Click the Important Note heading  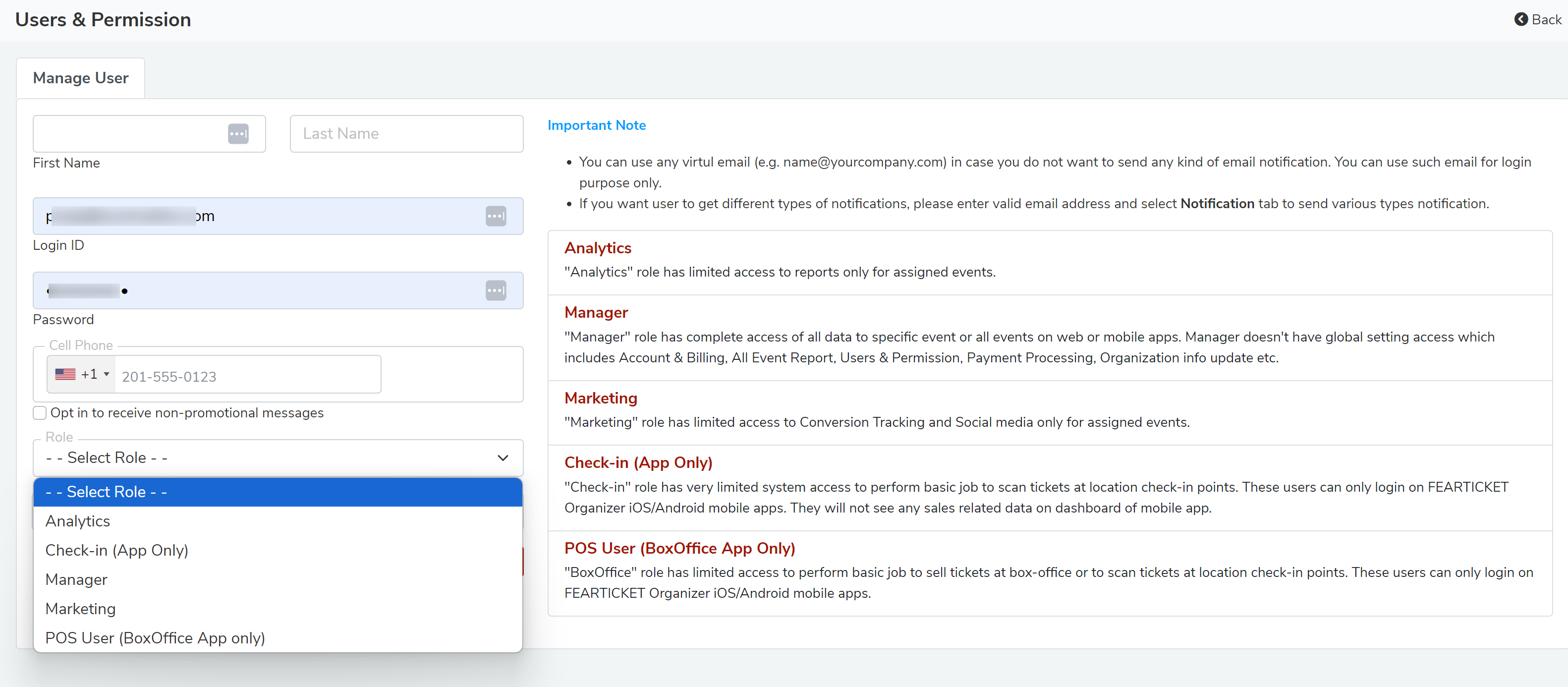click(x=597, y=125)
